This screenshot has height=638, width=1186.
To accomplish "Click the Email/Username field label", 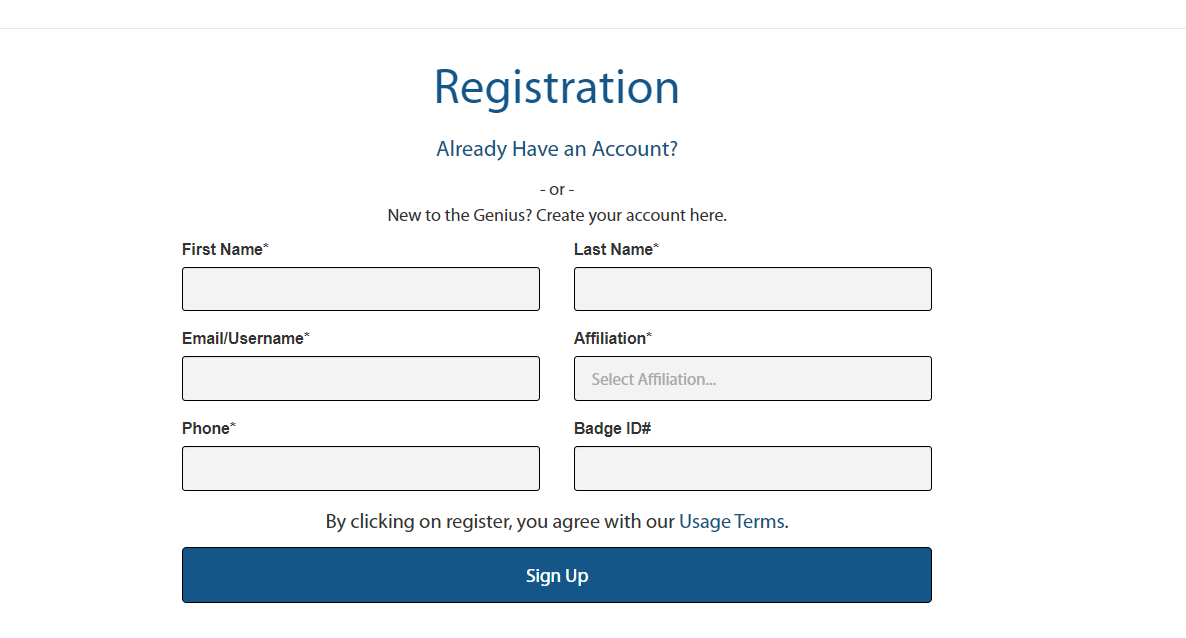I will (x=243, y=339).
